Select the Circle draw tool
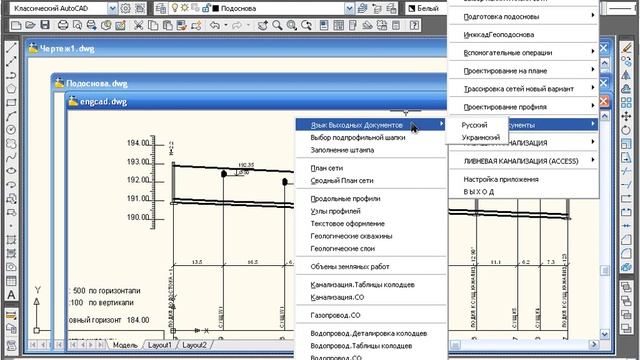The height and width of the screenshot is (360, 640). click(x=11, y=130)
